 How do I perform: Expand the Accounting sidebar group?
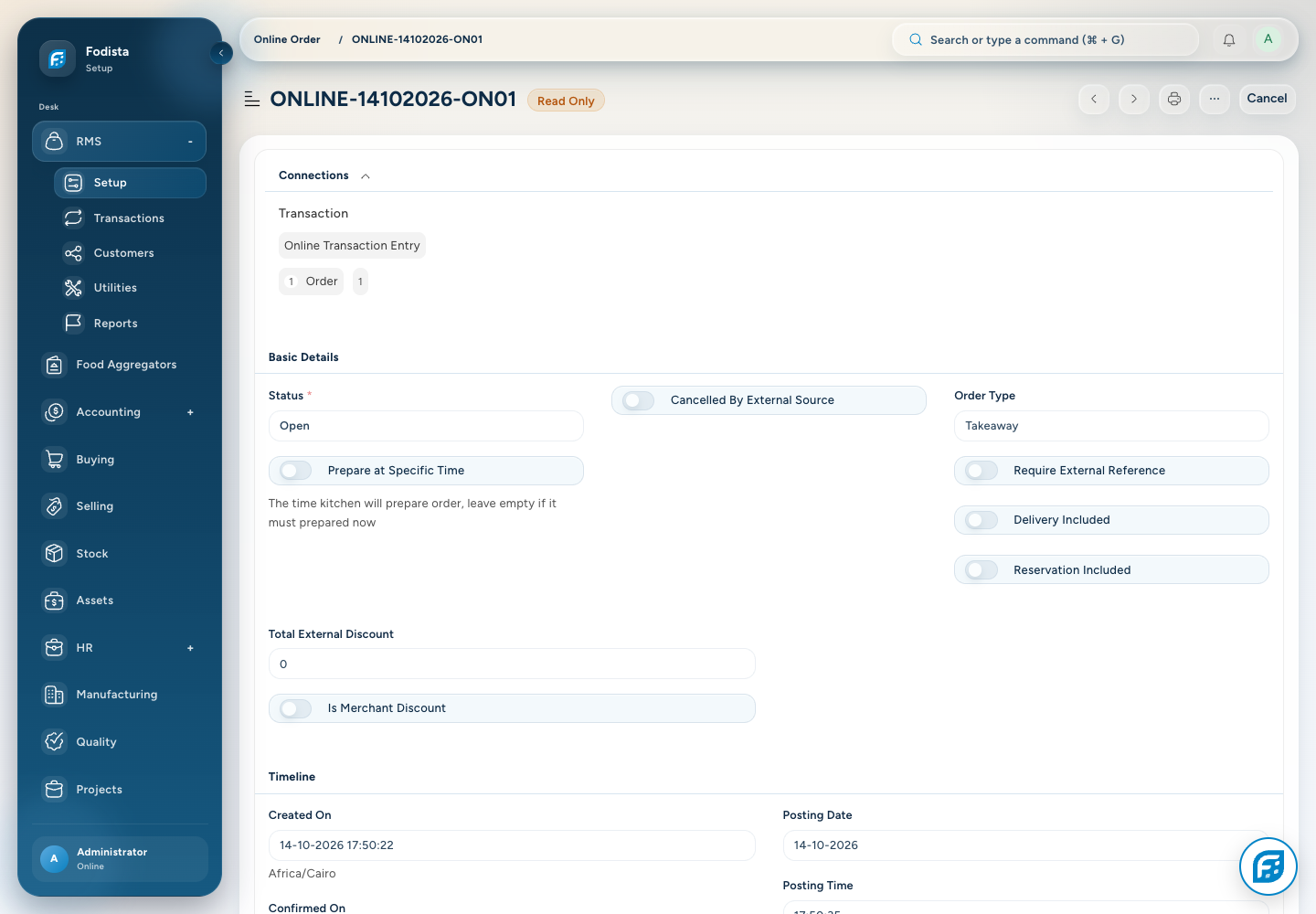(190, 412)
